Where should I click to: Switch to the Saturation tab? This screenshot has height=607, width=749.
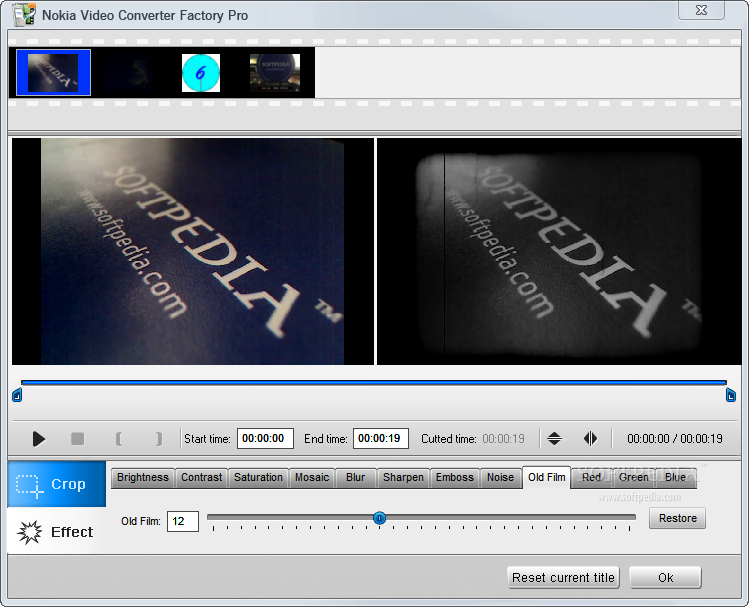tap(258, 478)
